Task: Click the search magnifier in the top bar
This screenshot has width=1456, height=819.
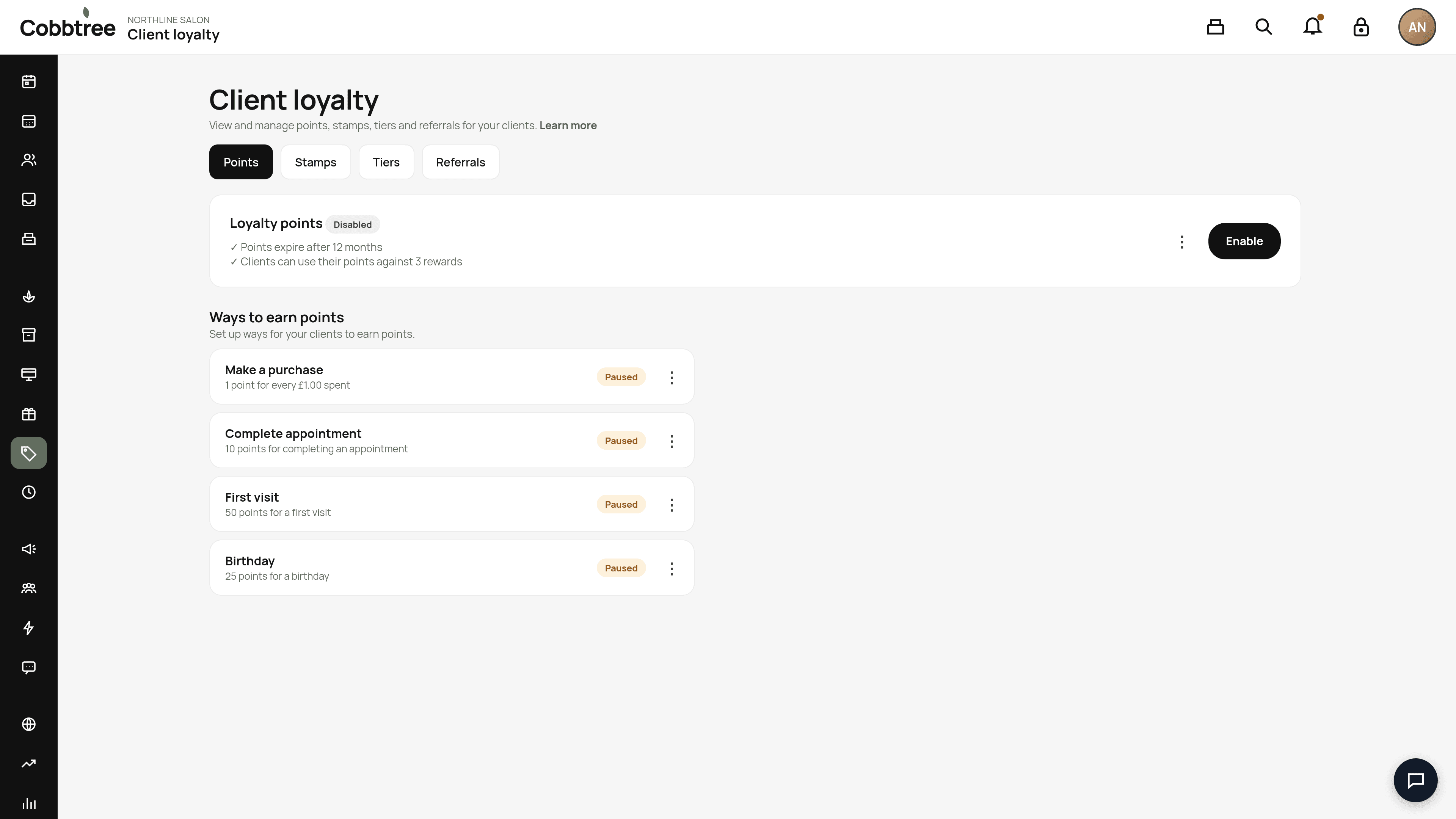Action: tap(1264, 27)
